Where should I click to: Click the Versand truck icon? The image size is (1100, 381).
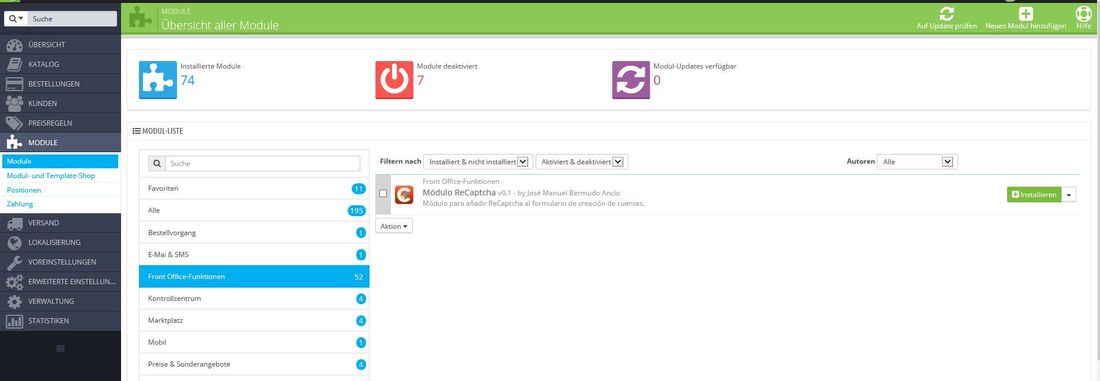click(14, 223)
